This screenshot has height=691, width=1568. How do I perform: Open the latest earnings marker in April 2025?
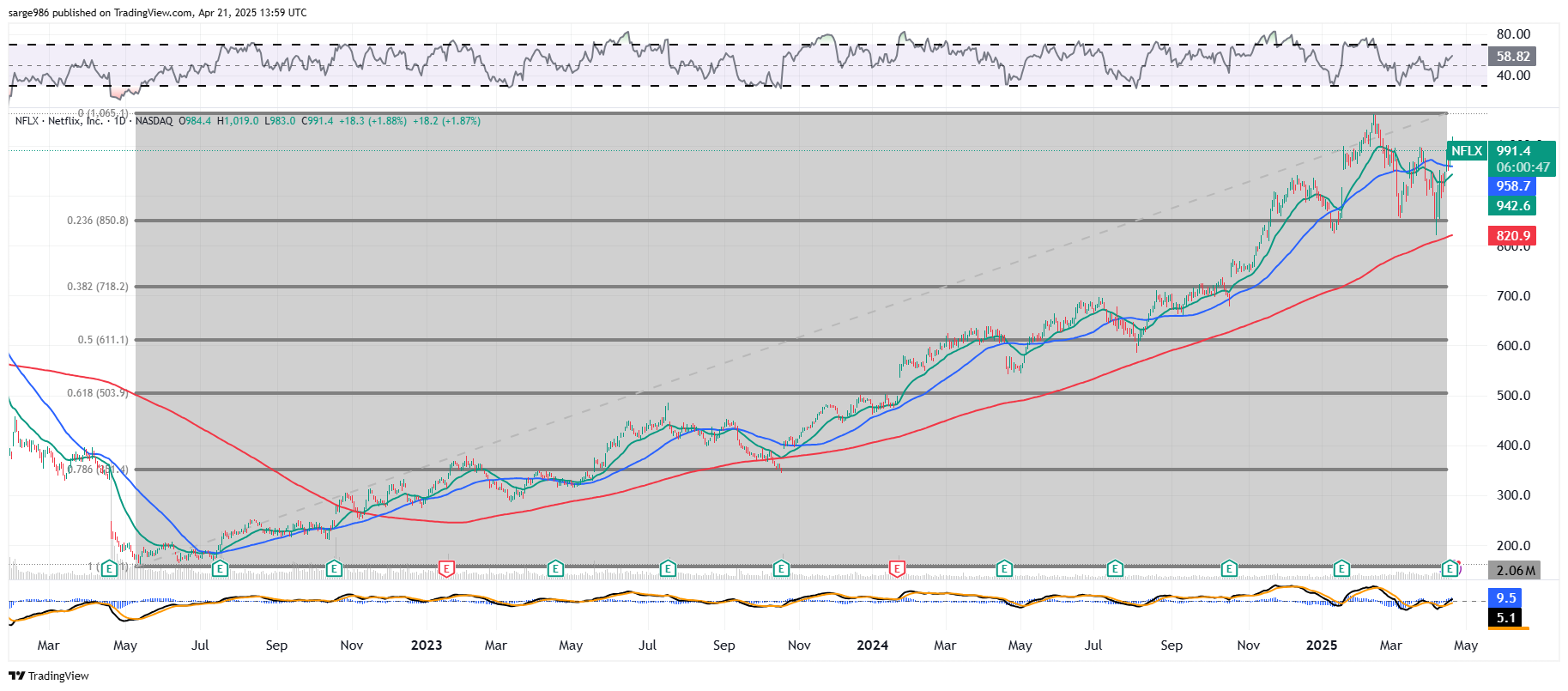(x=1450, y=568)
